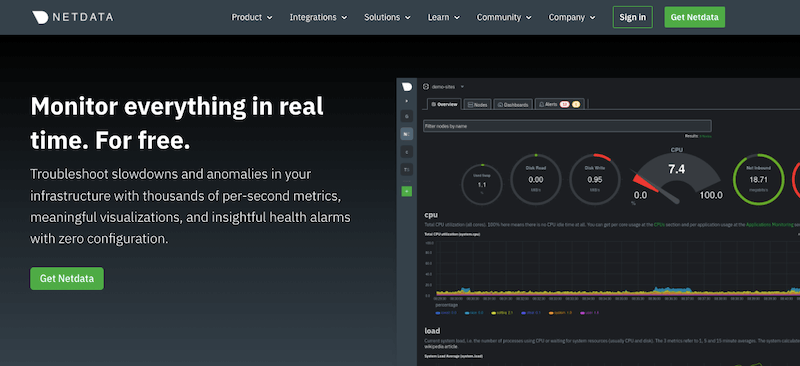Viewport: 800px width, 366px height.
Task: Expand the Learn menu
Action: point(444,17)
